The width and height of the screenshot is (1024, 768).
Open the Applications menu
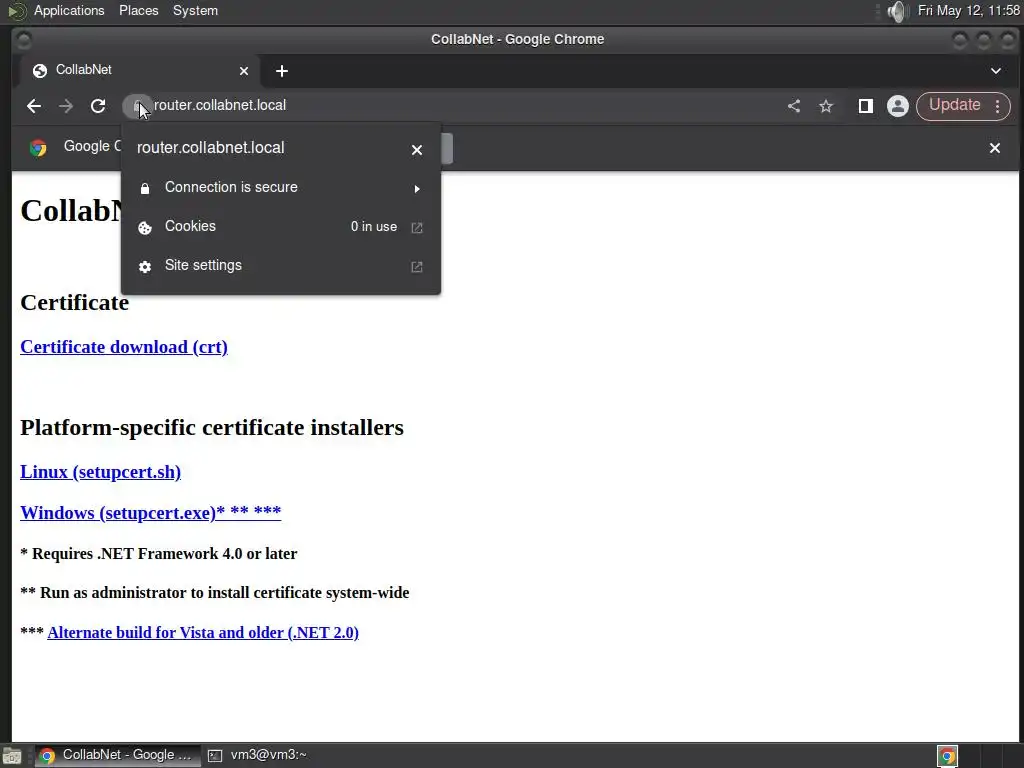(69, 10)
